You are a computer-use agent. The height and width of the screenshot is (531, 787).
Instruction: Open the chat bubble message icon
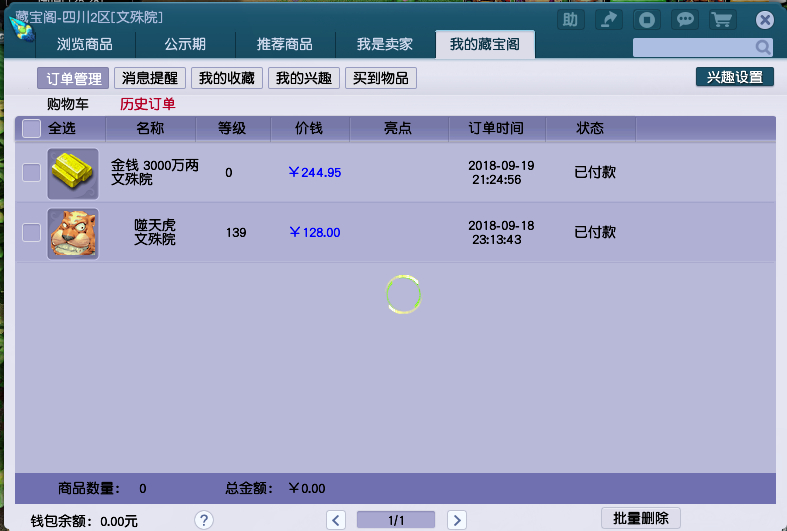685,20
